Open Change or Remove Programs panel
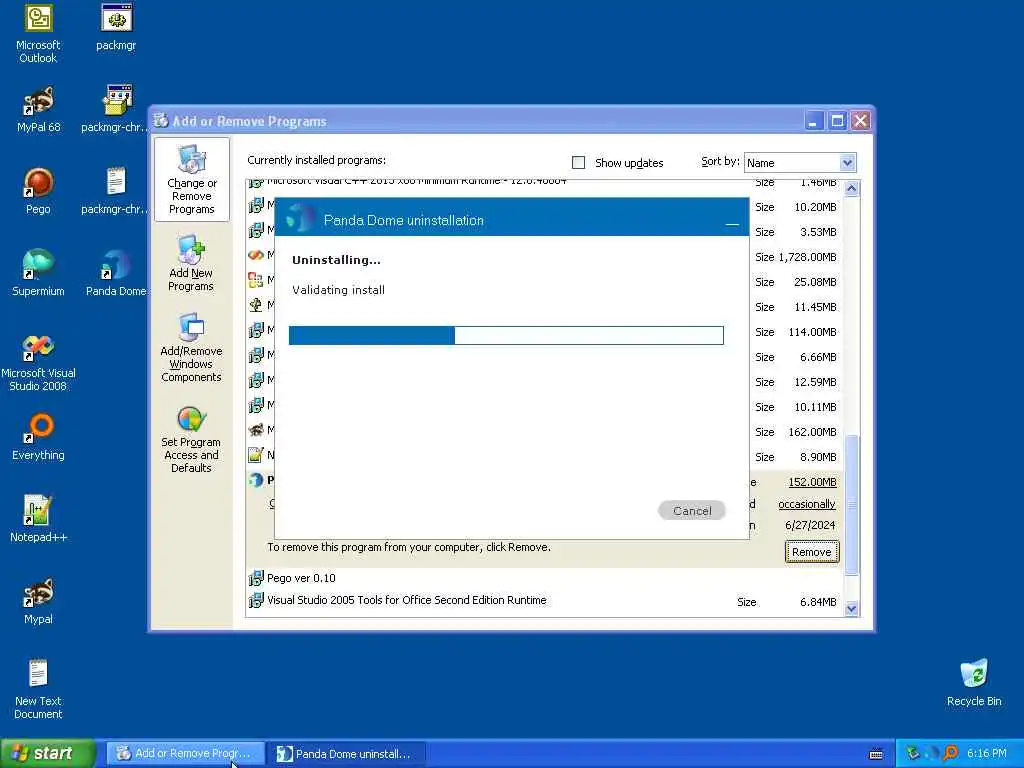1024x768 pixels. pyautogui.click(x=191, y=180)
